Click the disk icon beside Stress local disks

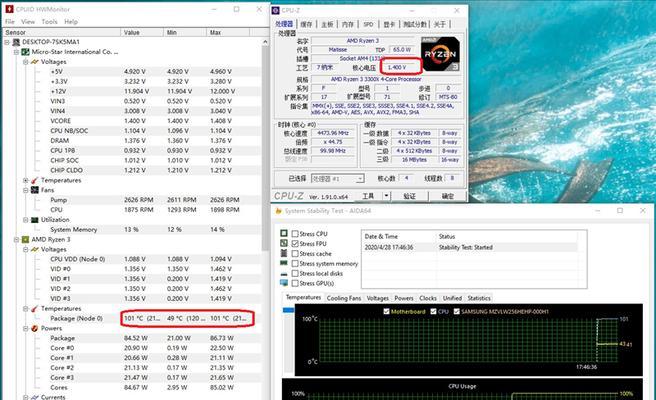pyautogui.click(x=284, y=274)
